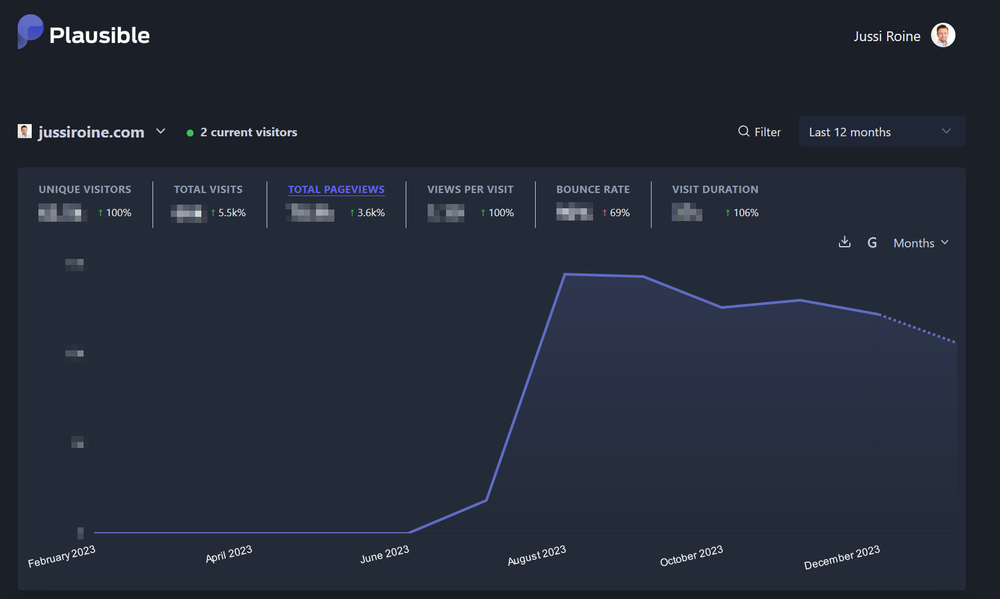Click the magnifier icon next to Filter
This screenshot has height=599, width=1000.
pos(743,131)
